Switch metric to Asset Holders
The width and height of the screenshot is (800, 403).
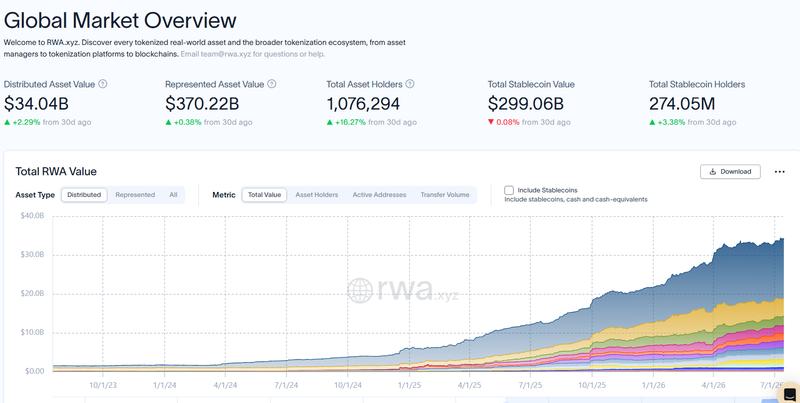point(316,195)
